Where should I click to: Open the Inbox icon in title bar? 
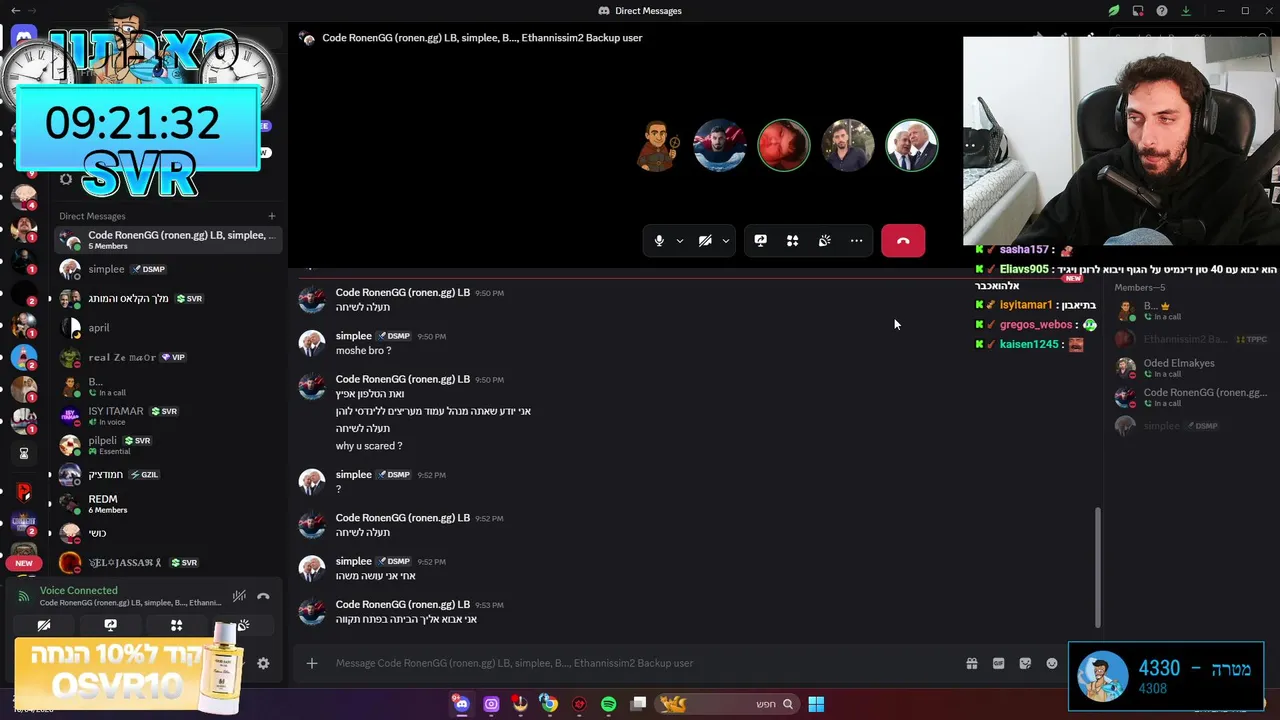pyautogui.click(x=1137, y=11)
